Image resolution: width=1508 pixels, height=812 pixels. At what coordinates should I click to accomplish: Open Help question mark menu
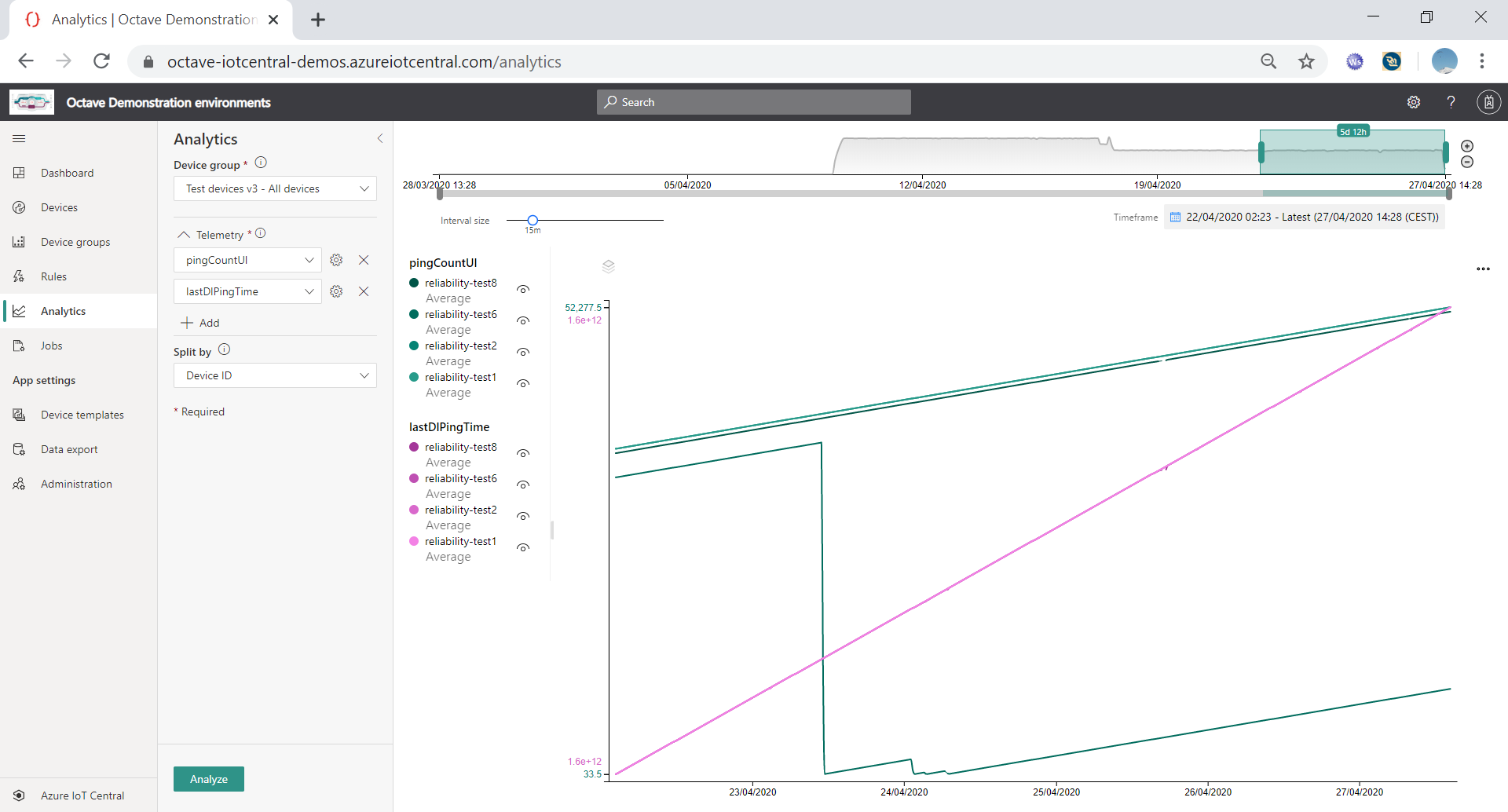click(1451, 102)
